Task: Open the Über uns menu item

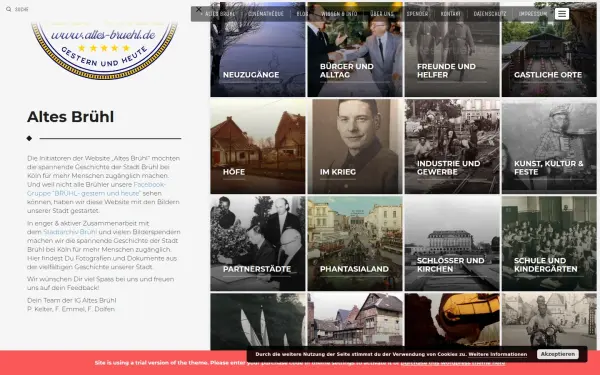Action: click(382, 14)
